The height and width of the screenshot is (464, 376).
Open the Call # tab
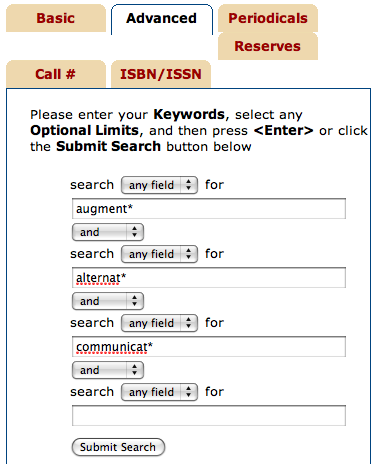click(56, 74)
